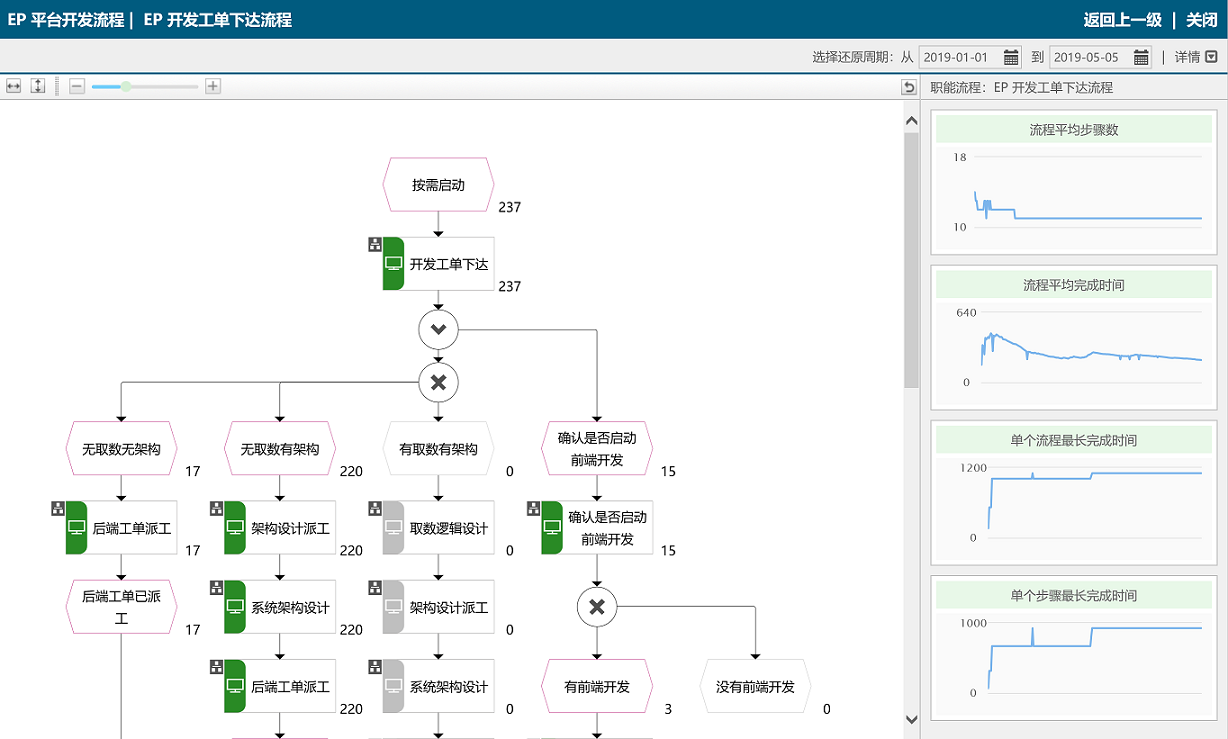Click the 返回上一级 link

[1122, 20]
